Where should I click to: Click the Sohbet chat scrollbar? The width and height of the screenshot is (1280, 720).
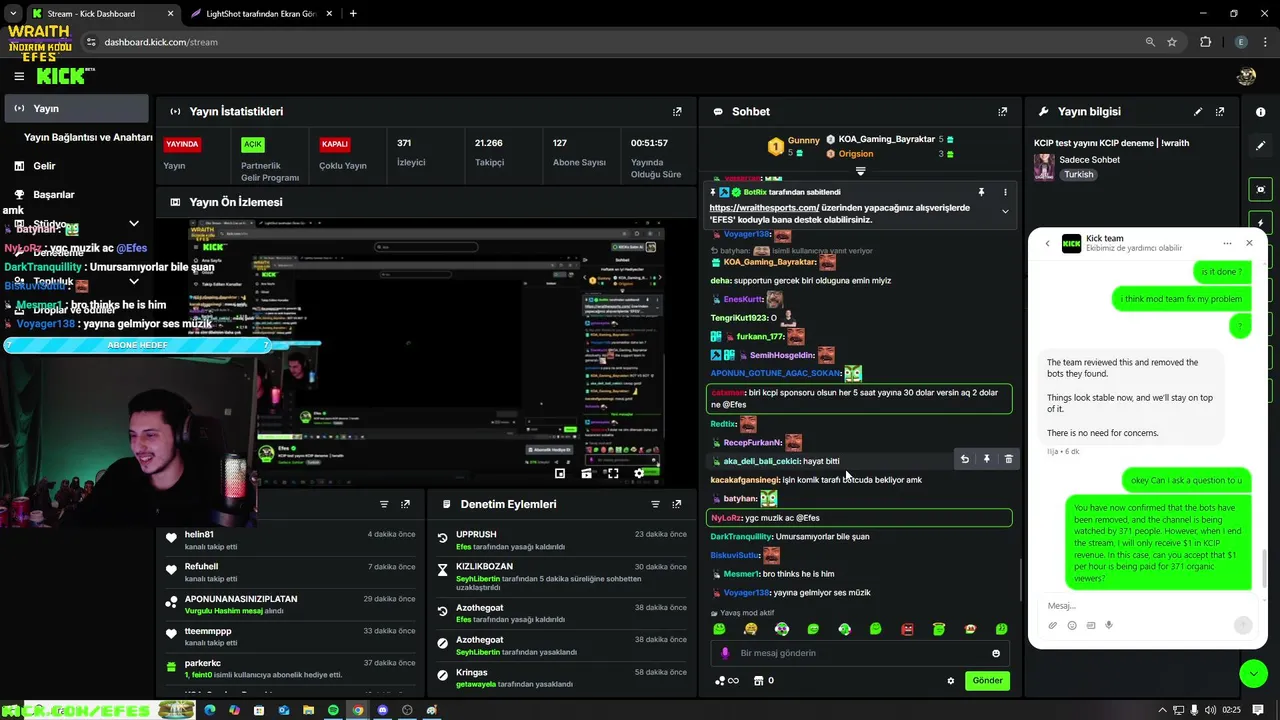click(x=1019, y=579)
